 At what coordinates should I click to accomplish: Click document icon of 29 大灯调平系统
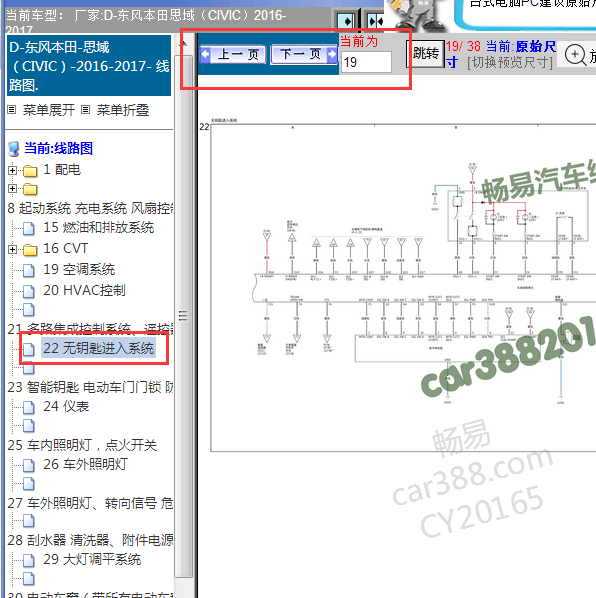[x=29, y=560]
